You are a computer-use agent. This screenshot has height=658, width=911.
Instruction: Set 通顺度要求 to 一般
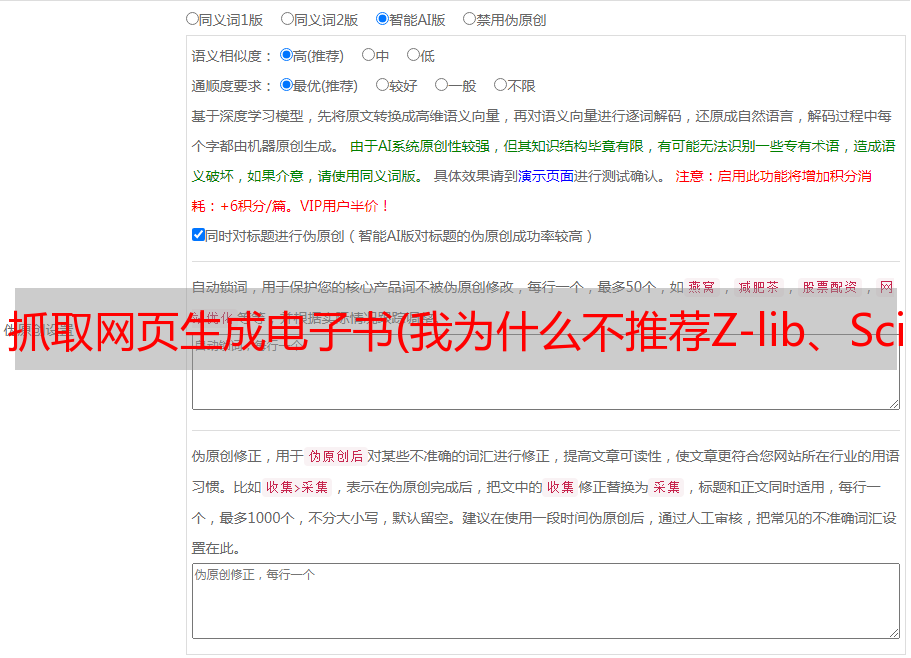(442, 85)
